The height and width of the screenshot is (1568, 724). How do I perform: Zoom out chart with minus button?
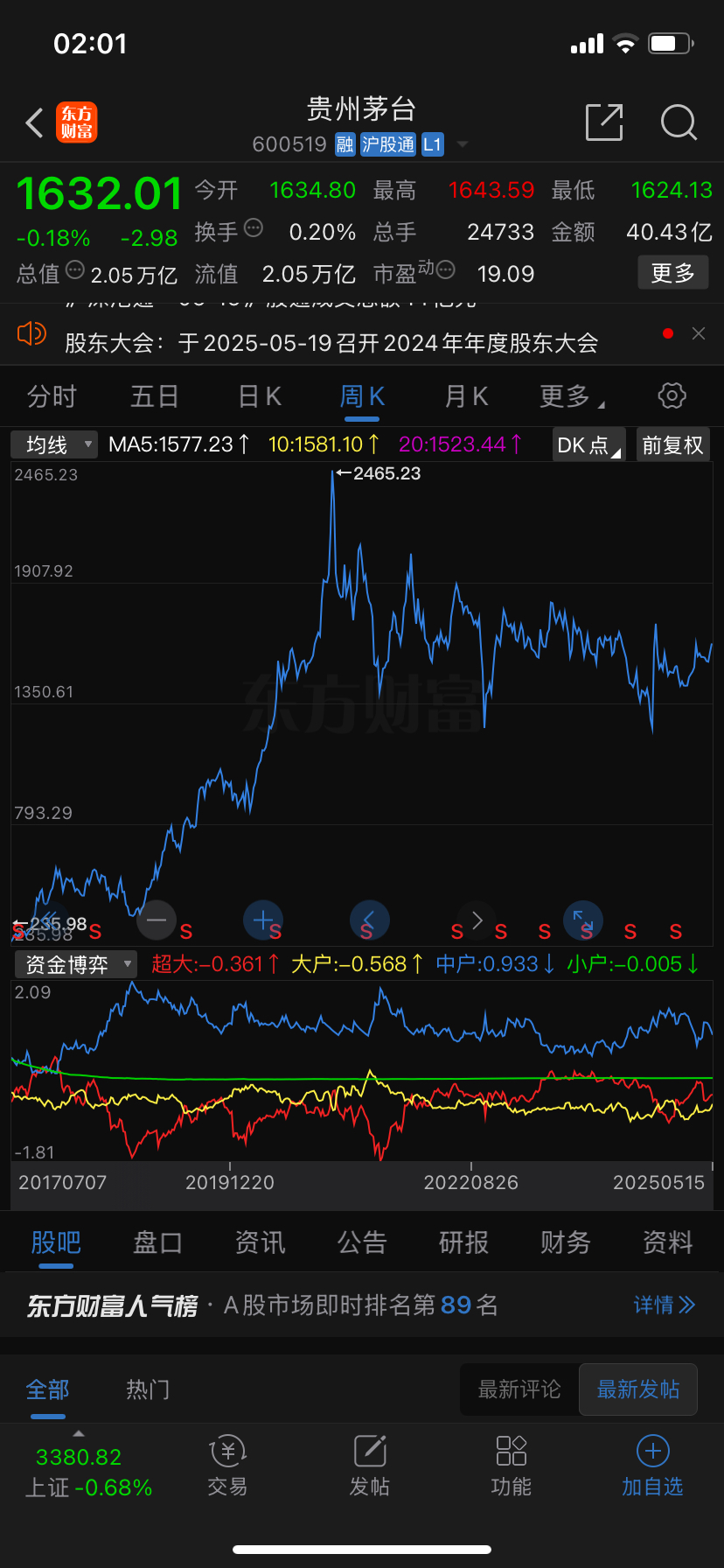pyautogui.click(x=157, y=920)
